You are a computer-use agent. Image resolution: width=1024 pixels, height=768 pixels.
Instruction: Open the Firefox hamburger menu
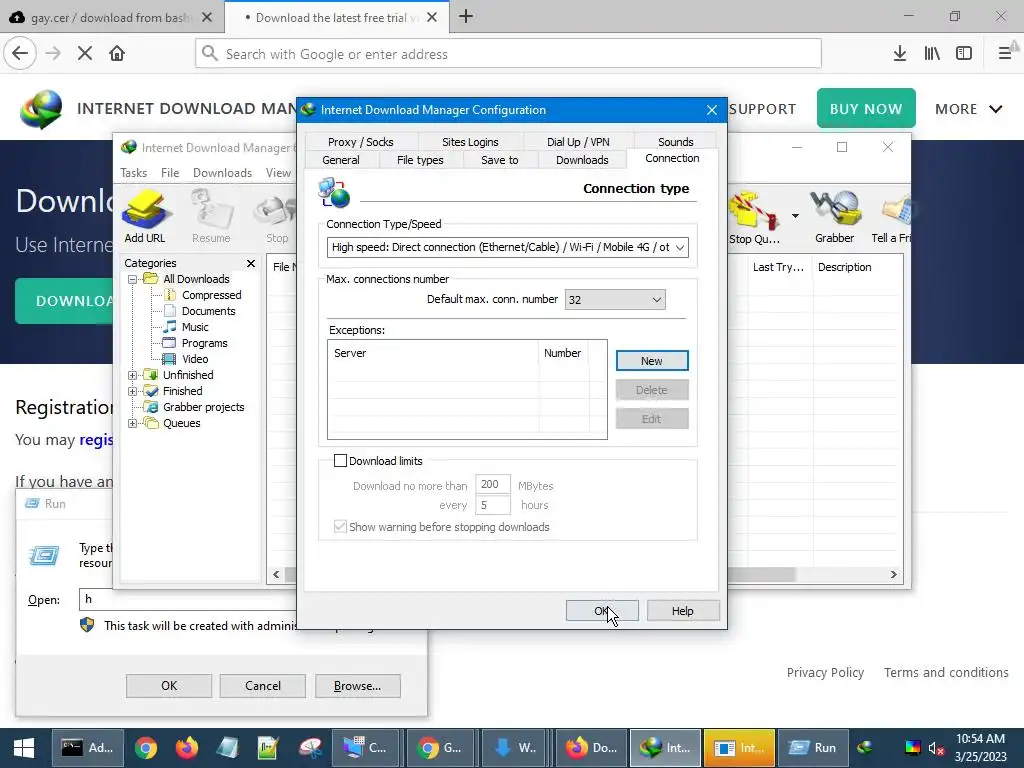1005,54
